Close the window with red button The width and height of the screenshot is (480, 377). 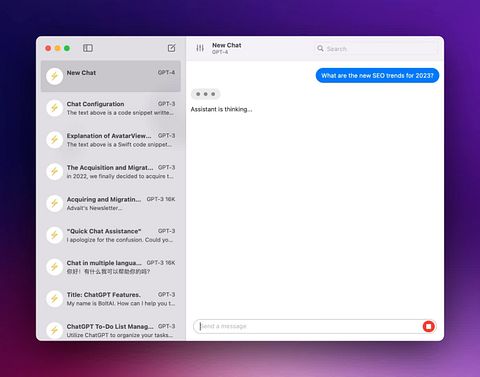(48, 48)
